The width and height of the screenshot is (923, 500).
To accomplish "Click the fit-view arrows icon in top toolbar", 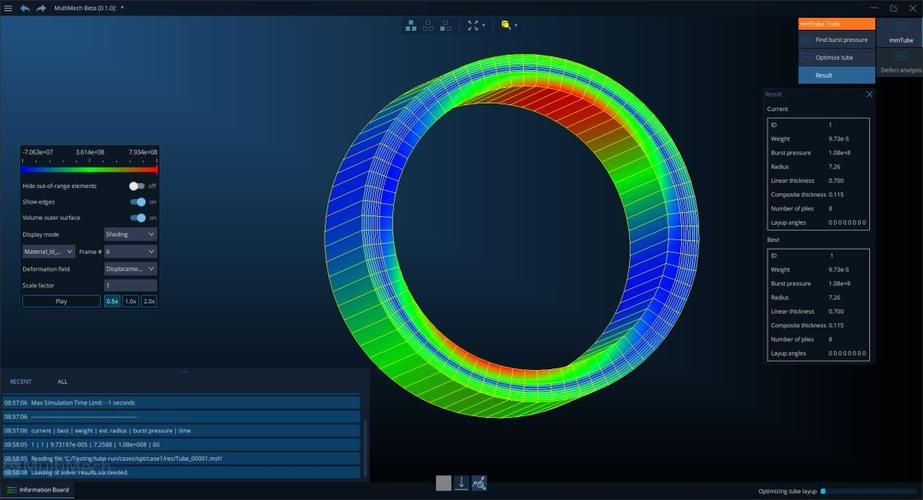I will [x=473, y=25].
